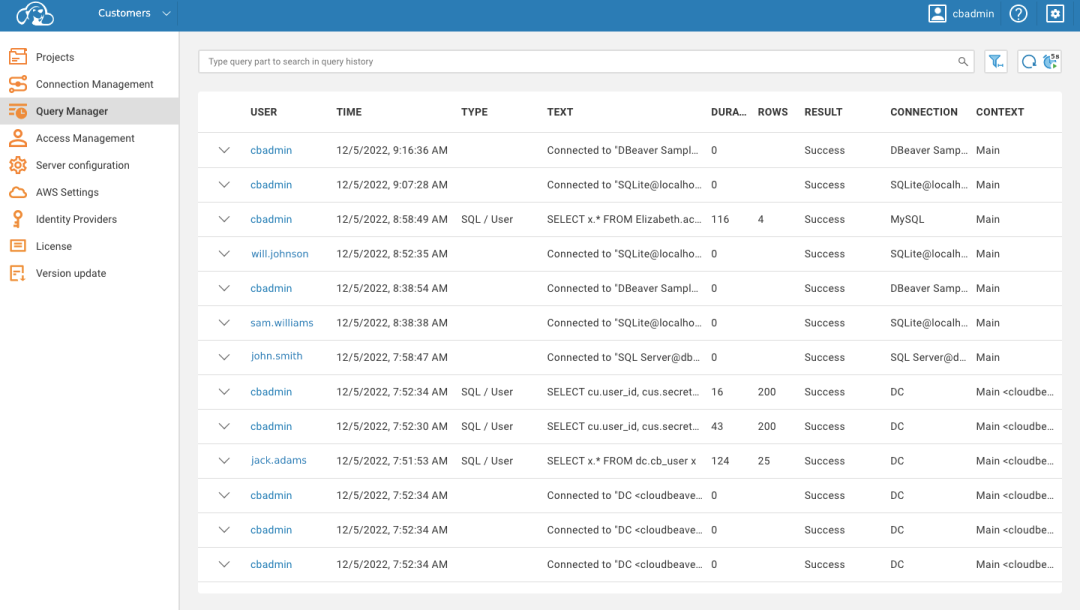Click the RESULT column header

point(823,112)
